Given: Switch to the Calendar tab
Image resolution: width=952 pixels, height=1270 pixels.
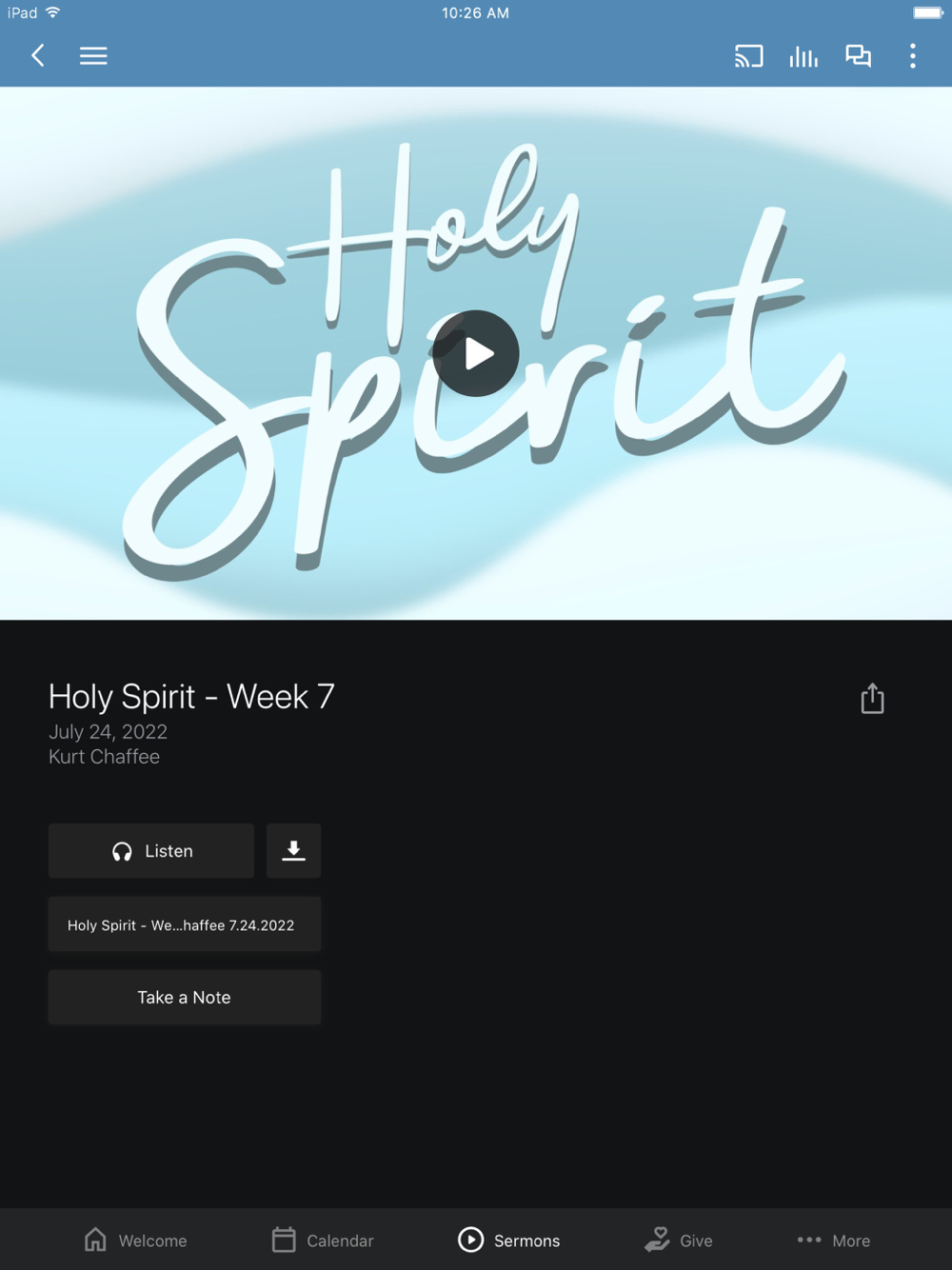Looking at the screenshot, I should point(323,1240).
